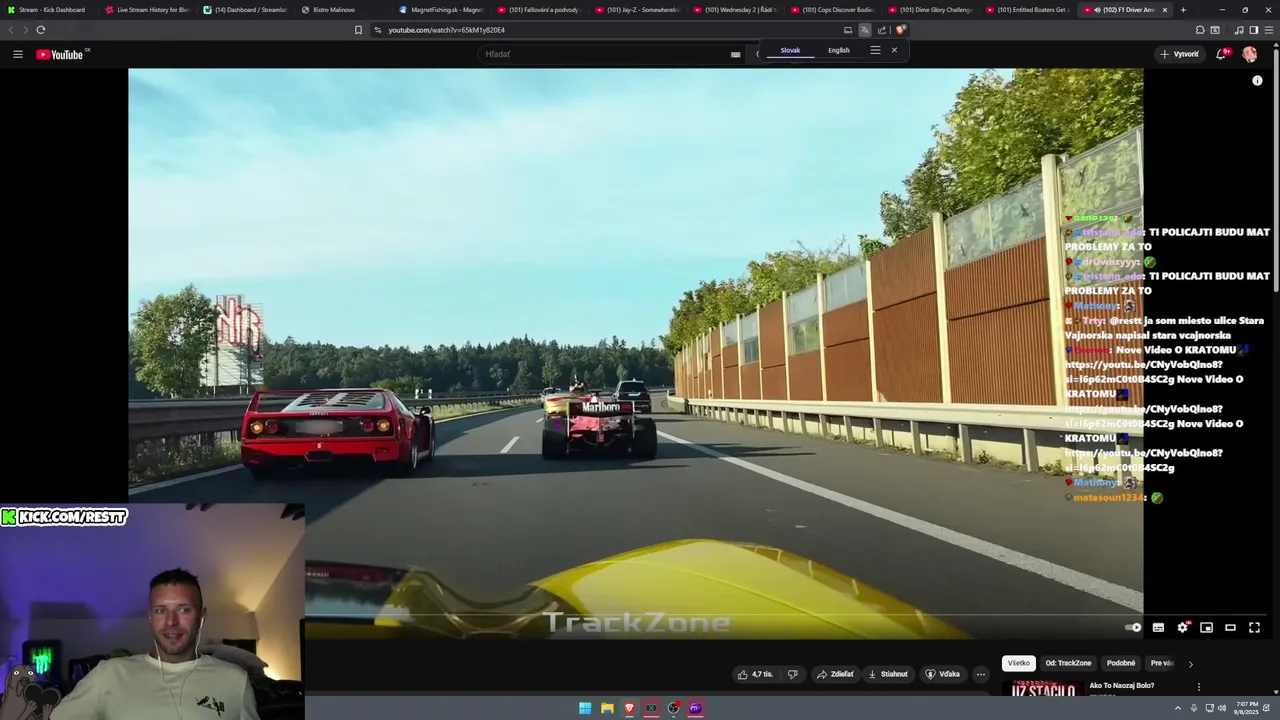Dislike the video
This screenshot has width=1280, height=720.
(792, 674)
